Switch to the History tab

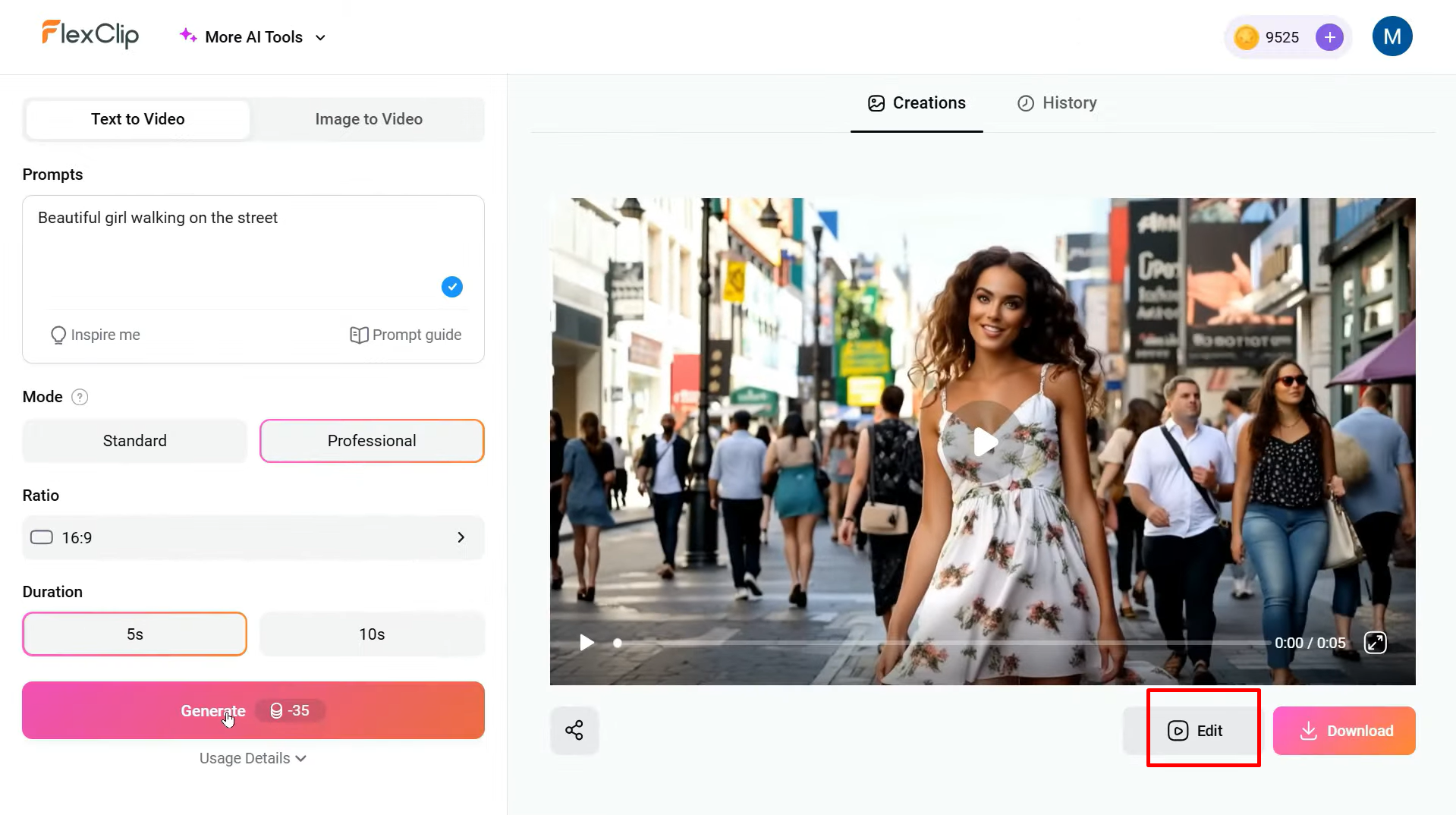pyautogui.click(x=1056, y=102)
